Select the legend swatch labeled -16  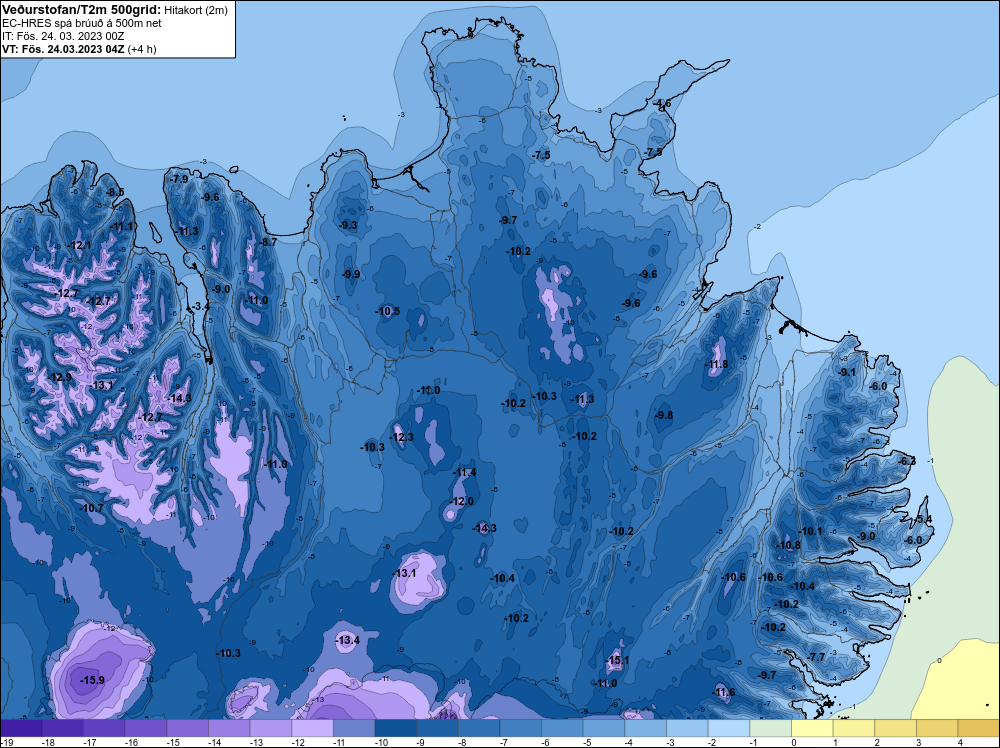[x=146, y=728]
